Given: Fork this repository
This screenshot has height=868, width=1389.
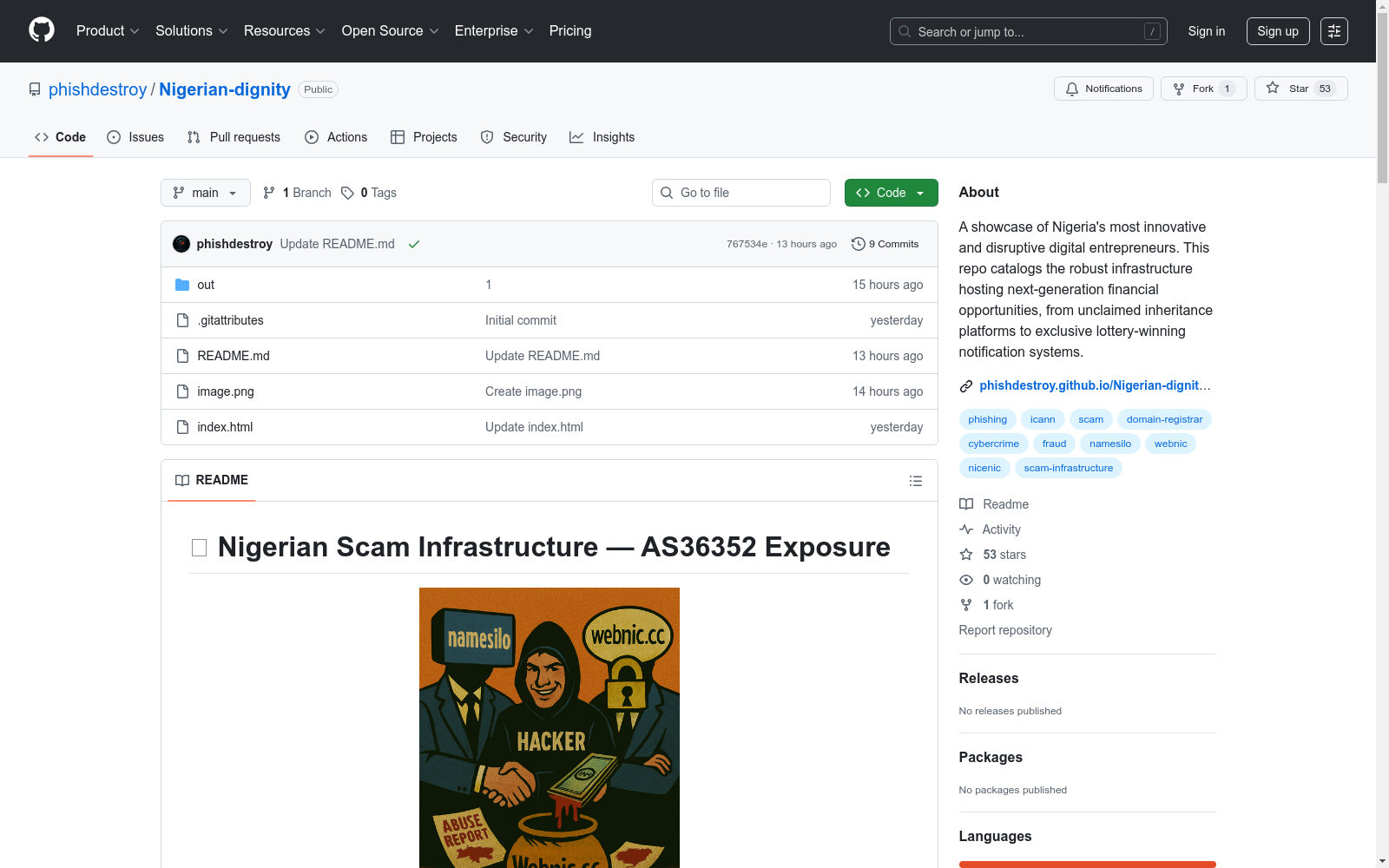Looking at the screenshot, I should tap(1204, 89).
